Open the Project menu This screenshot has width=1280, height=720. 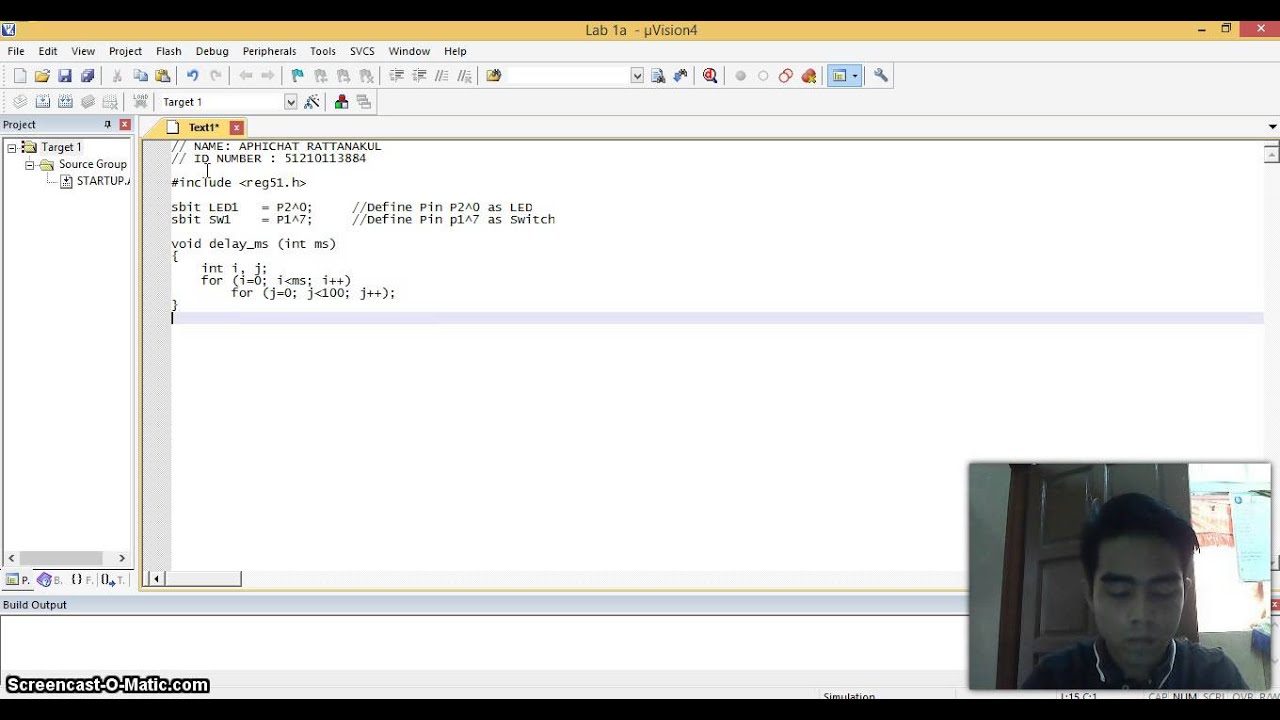(x=125, y=51)
